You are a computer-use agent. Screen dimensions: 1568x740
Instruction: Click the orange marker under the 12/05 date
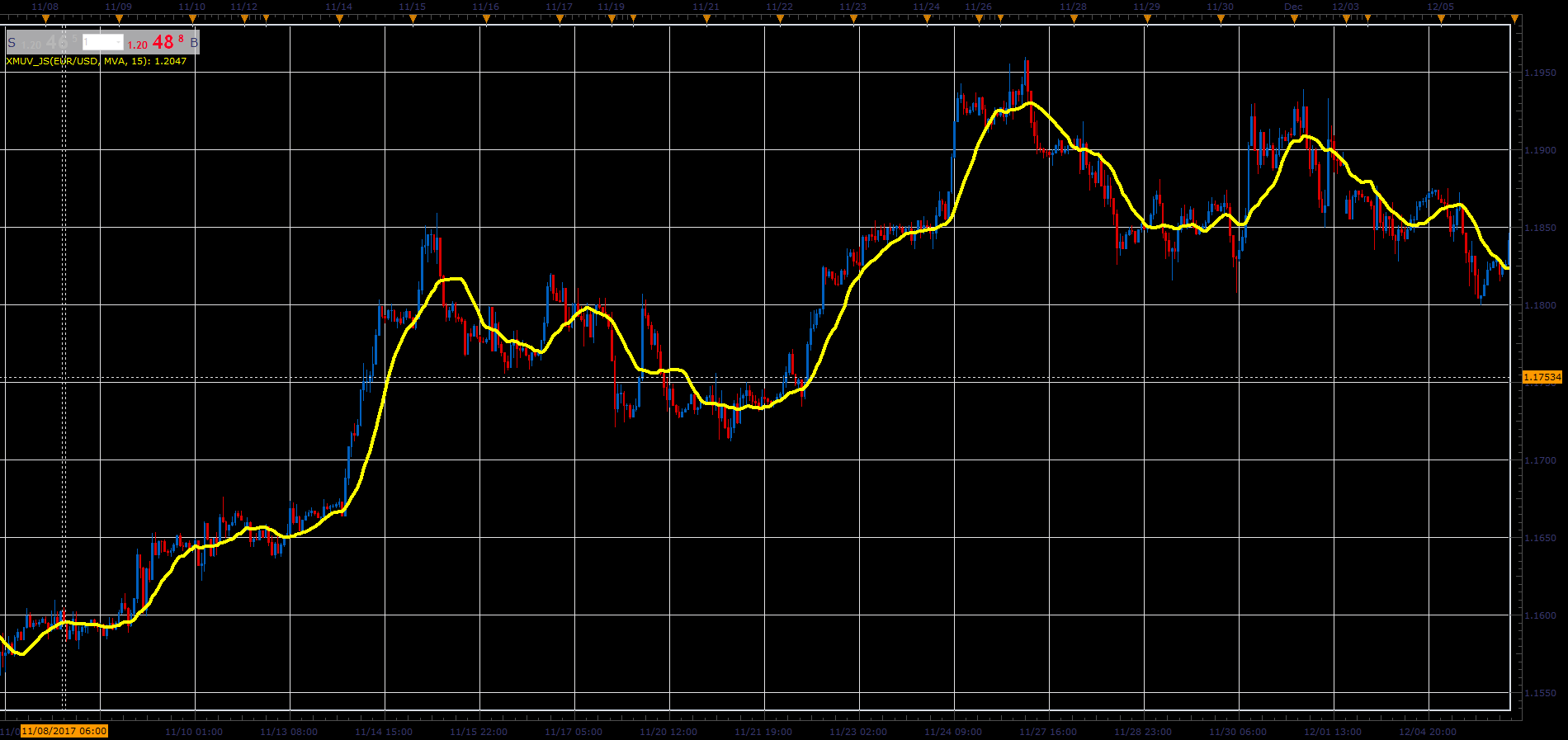(x=1441, y=18)
